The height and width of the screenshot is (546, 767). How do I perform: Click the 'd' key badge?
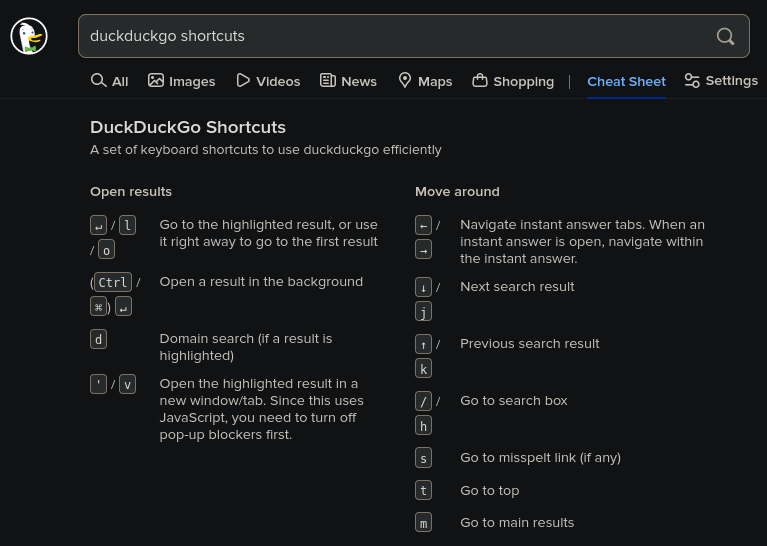point(98,339)
